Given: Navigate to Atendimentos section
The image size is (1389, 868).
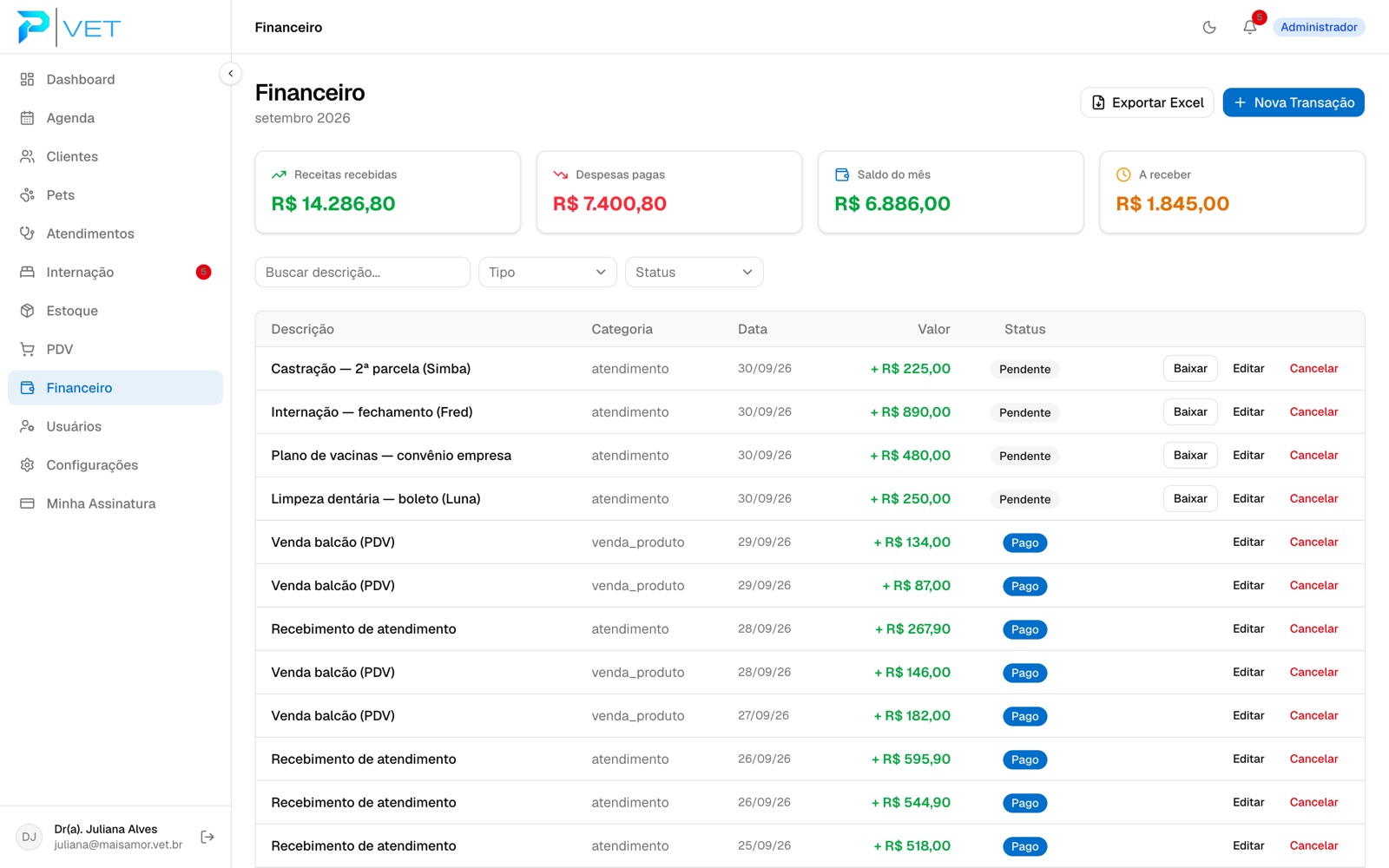Looking at the screenshot, I should (x=115, y=233).
